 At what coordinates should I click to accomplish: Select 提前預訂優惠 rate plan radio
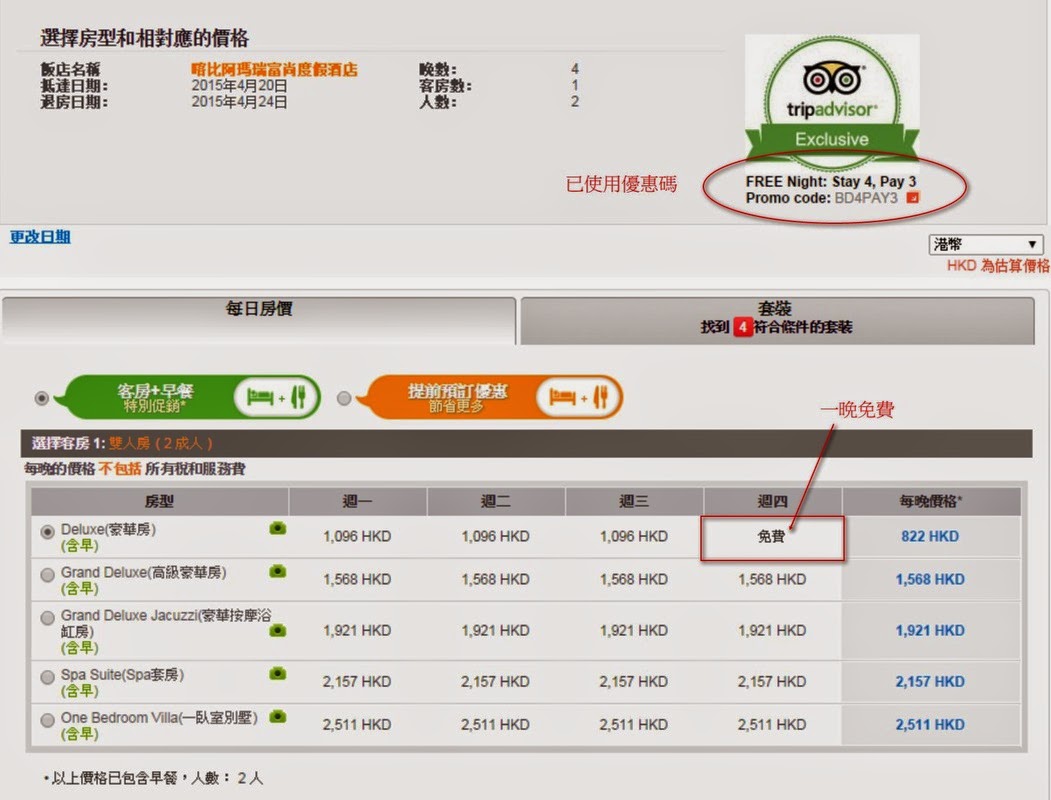click(x=345, y=398)
